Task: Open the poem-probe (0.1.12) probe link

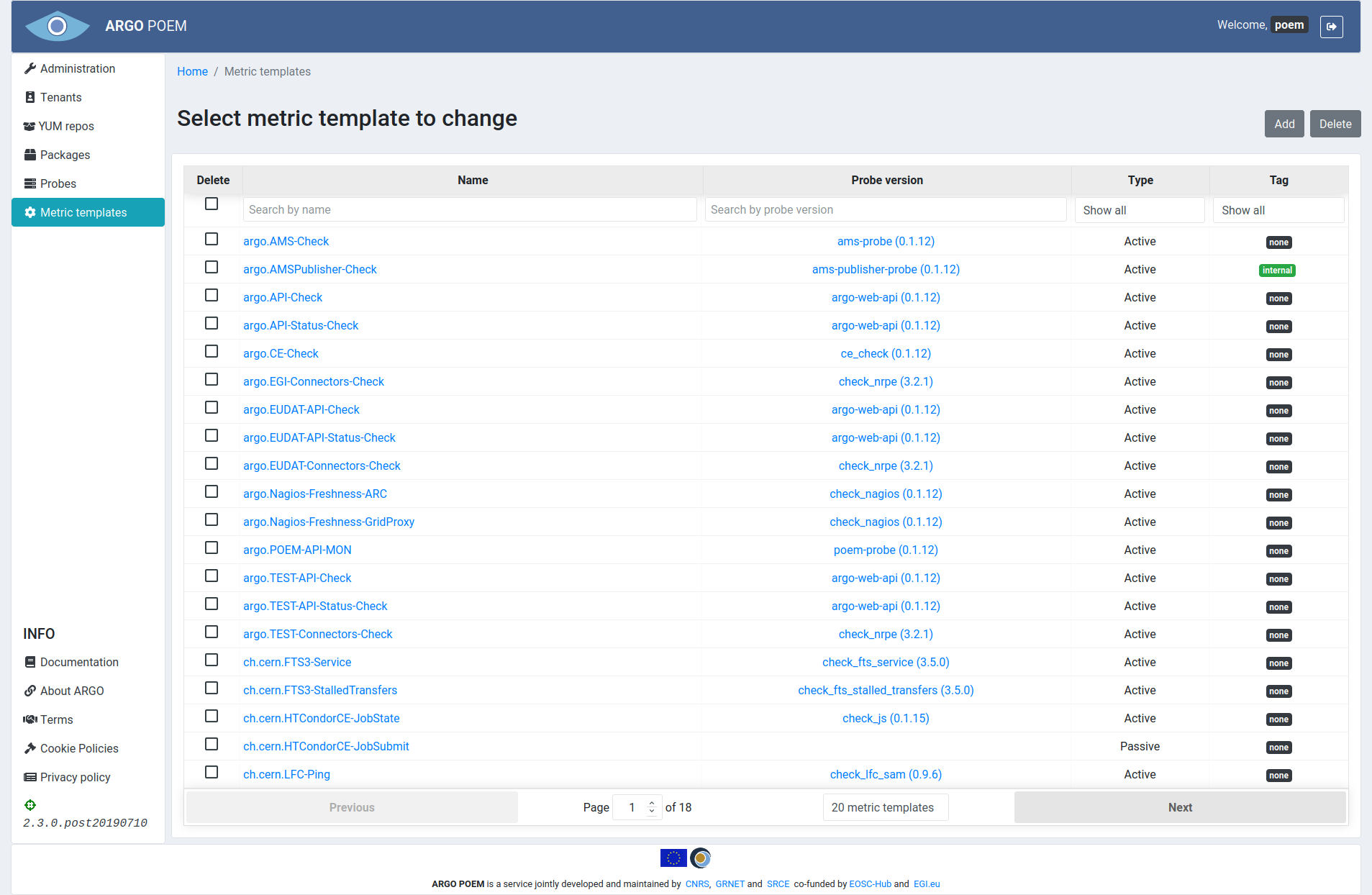Action: (x=886, y=550)
